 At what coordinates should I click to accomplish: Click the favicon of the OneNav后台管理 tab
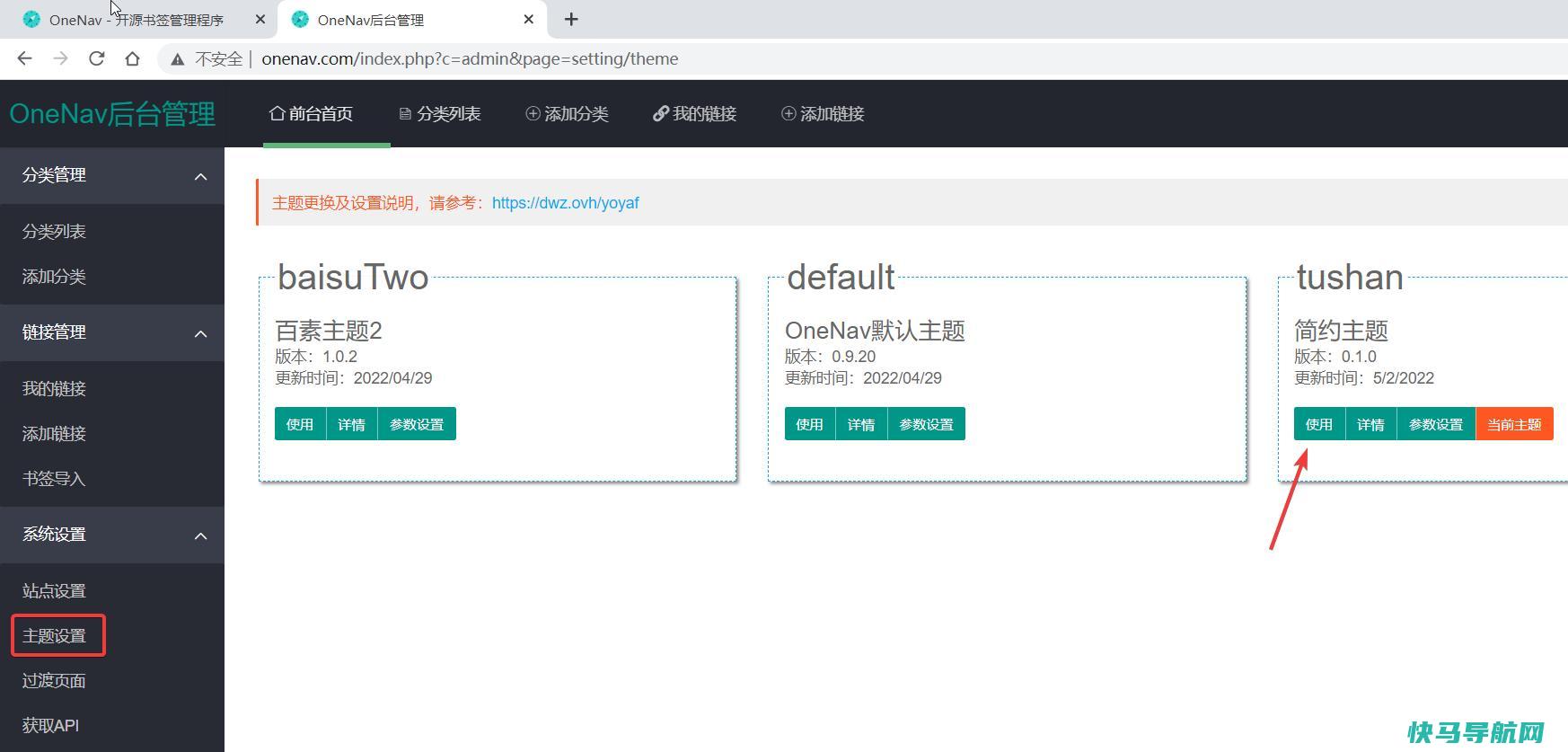(x=300, y=19)
